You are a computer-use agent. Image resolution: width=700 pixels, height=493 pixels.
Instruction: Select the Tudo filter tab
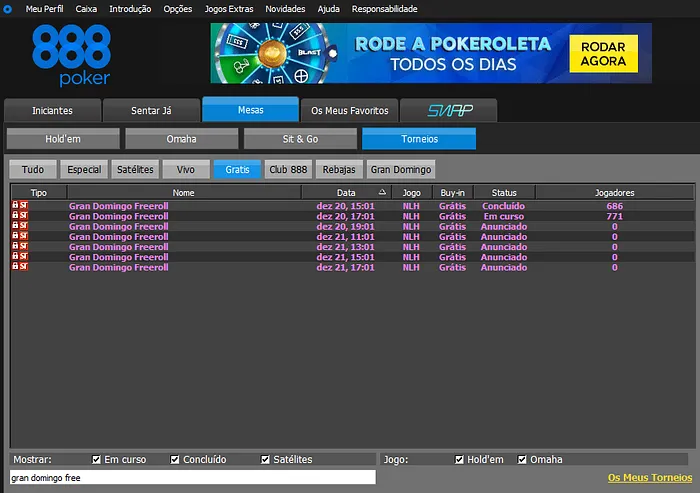point(33,169)
